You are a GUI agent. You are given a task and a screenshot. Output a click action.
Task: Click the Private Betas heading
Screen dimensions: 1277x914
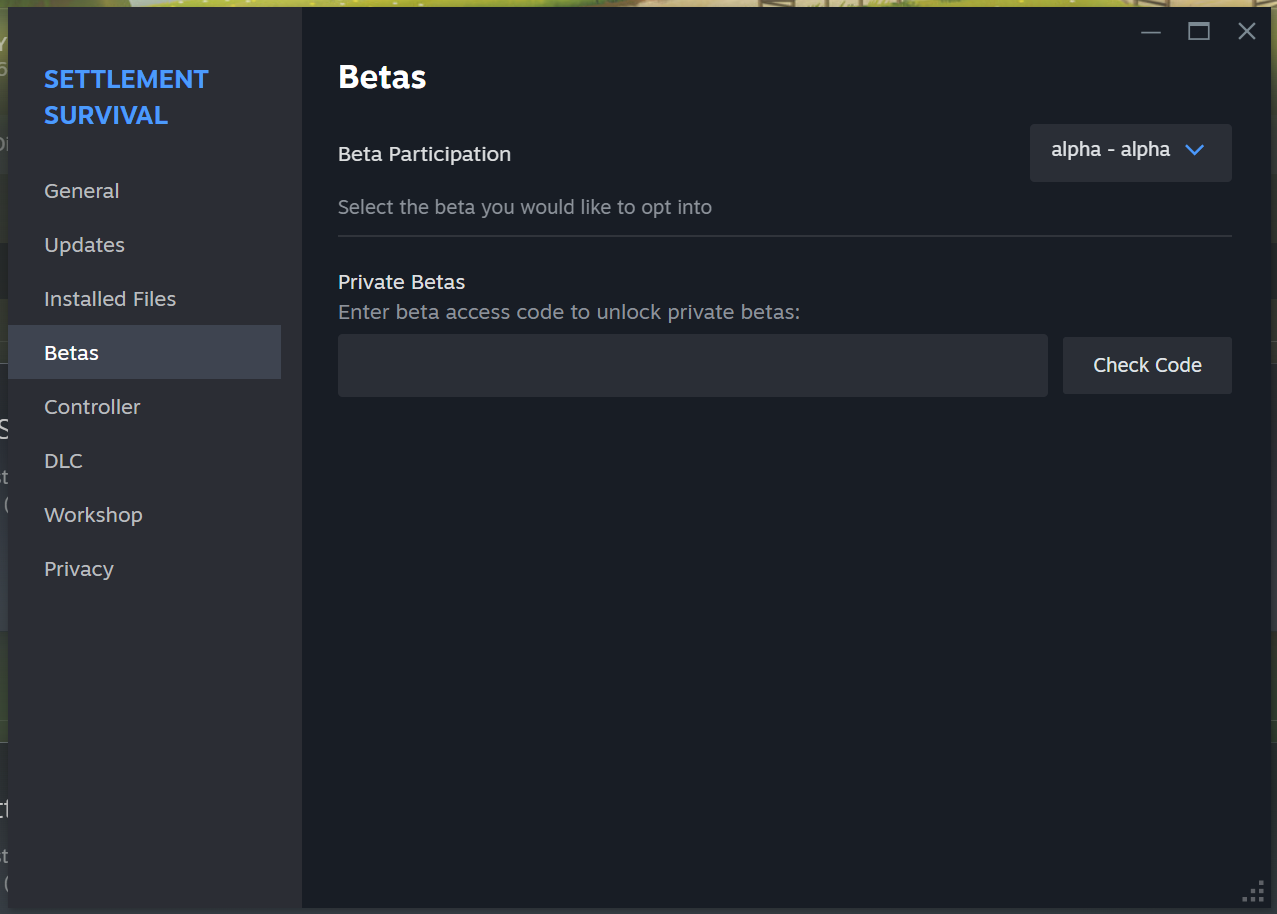(x=401, y=282)
